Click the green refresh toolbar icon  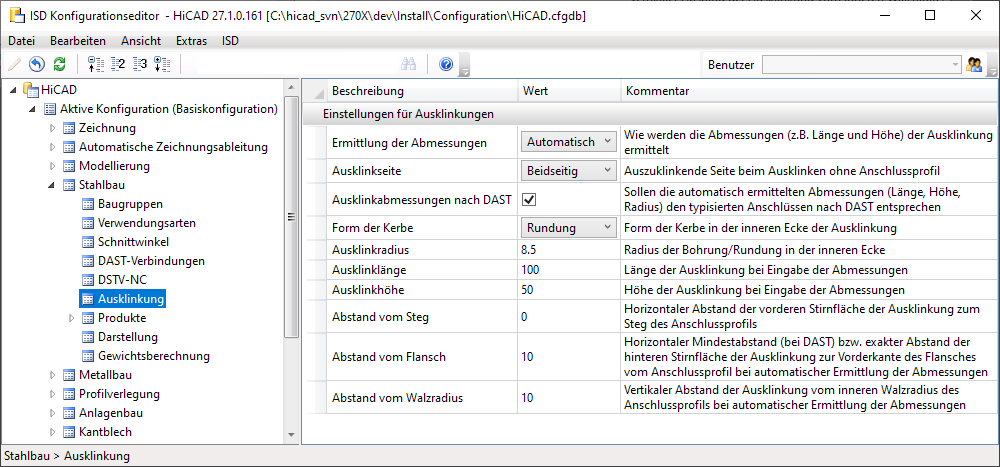tap(59, 64)
